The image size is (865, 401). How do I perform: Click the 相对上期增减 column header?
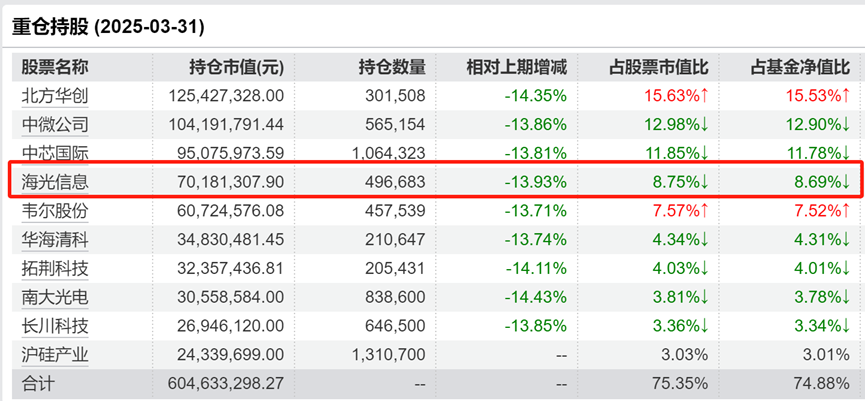[x=517, y=67]
